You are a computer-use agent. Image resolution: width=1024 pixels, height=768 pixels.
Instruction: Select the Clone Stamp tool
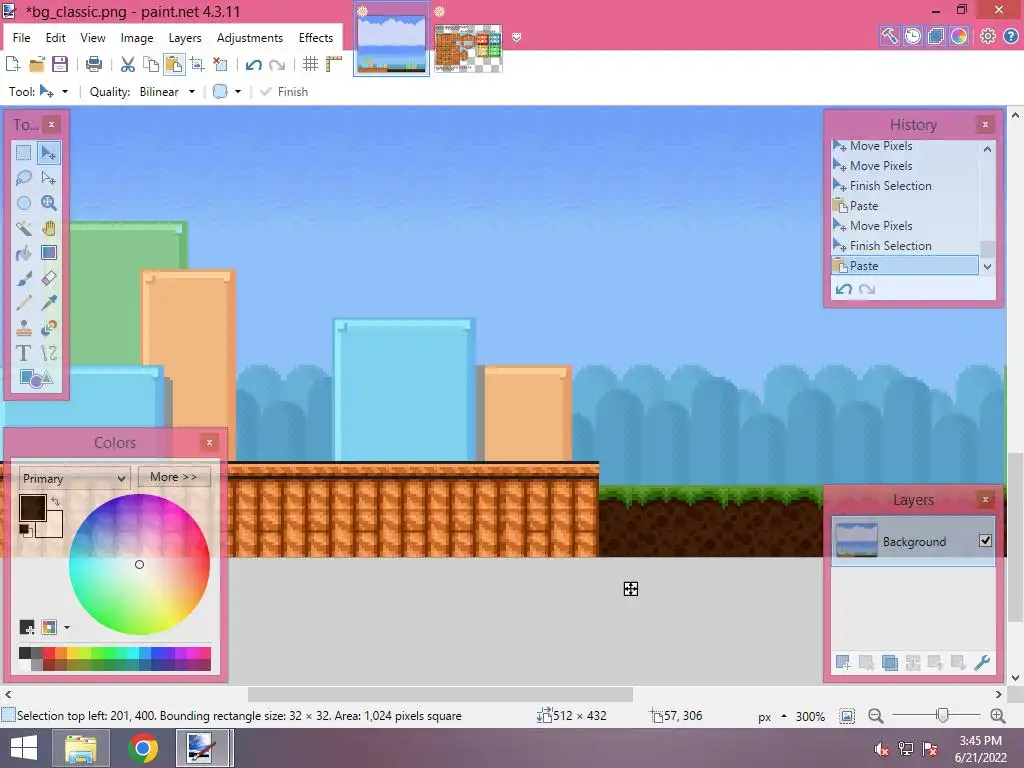24,328
